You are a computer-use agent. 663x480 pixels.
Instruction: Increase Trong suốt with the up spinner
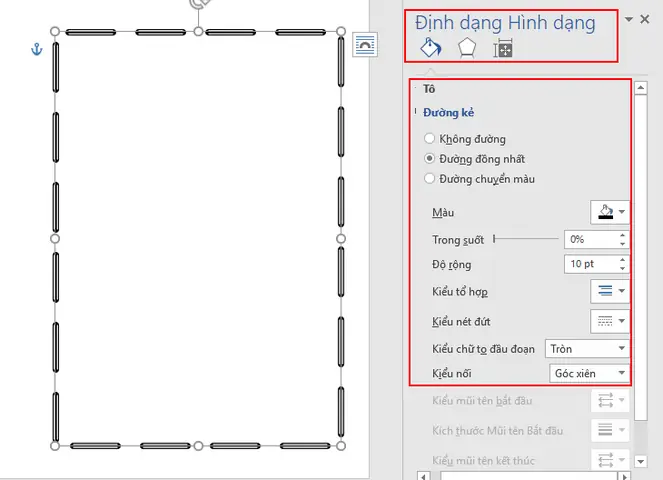pos(622,235)
